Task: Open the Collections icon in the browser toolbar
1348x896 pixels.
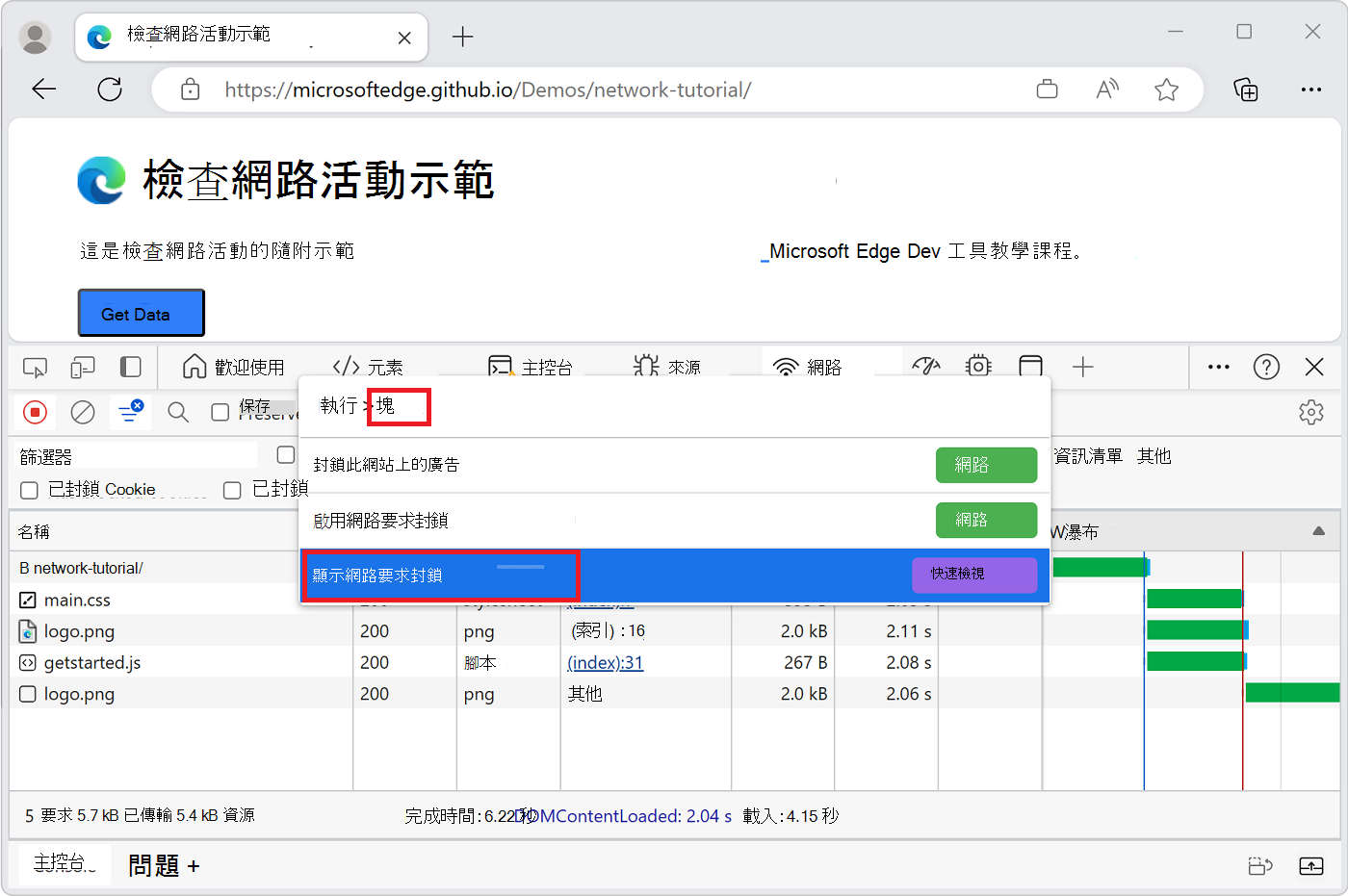Action: click(1246, 90)
